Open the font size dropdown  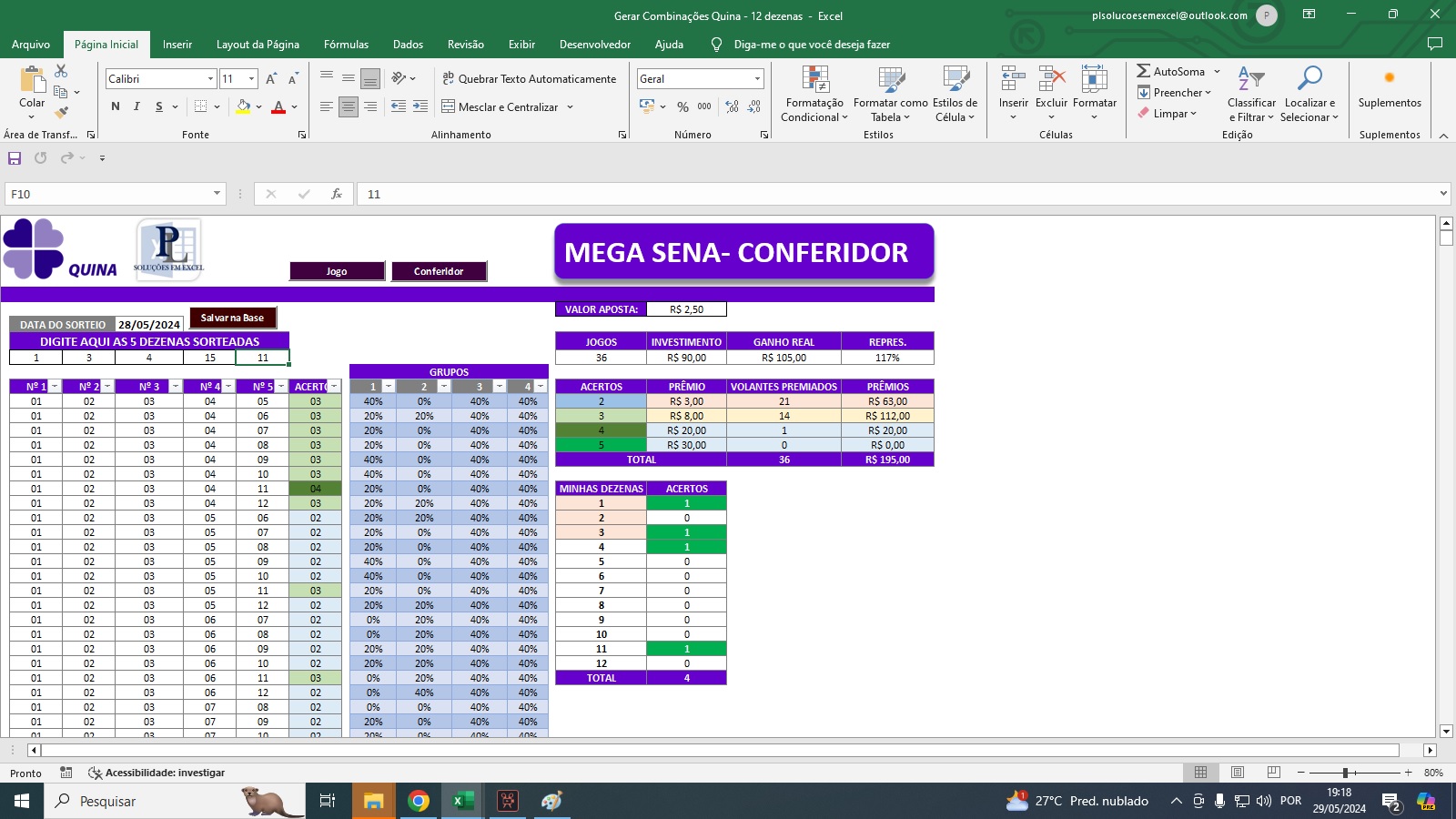pos(252,79)
